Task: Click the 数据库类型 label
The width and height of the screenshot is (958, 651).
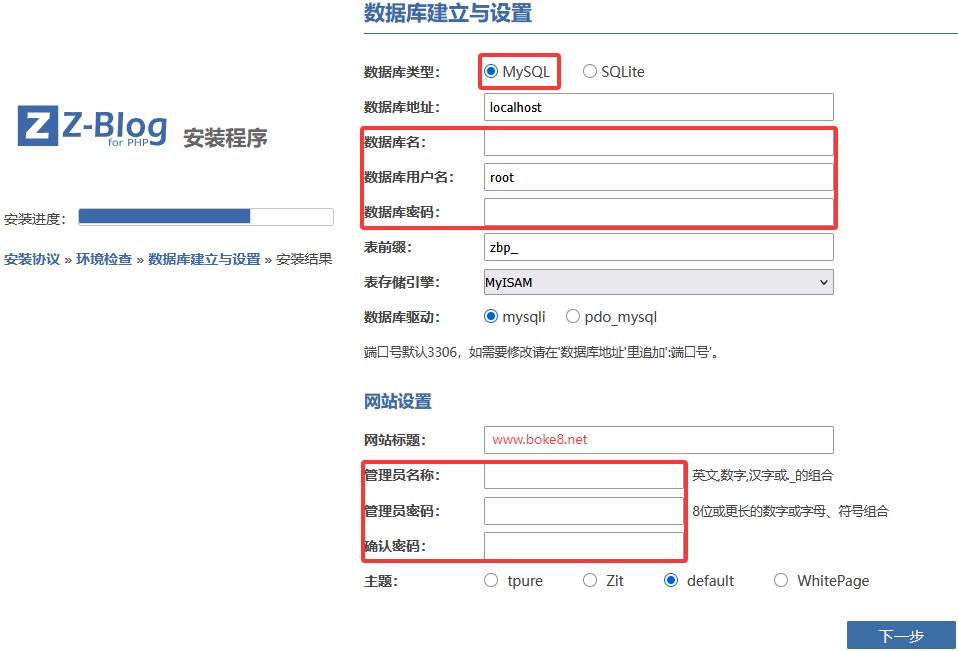Action: click(401, 72)
